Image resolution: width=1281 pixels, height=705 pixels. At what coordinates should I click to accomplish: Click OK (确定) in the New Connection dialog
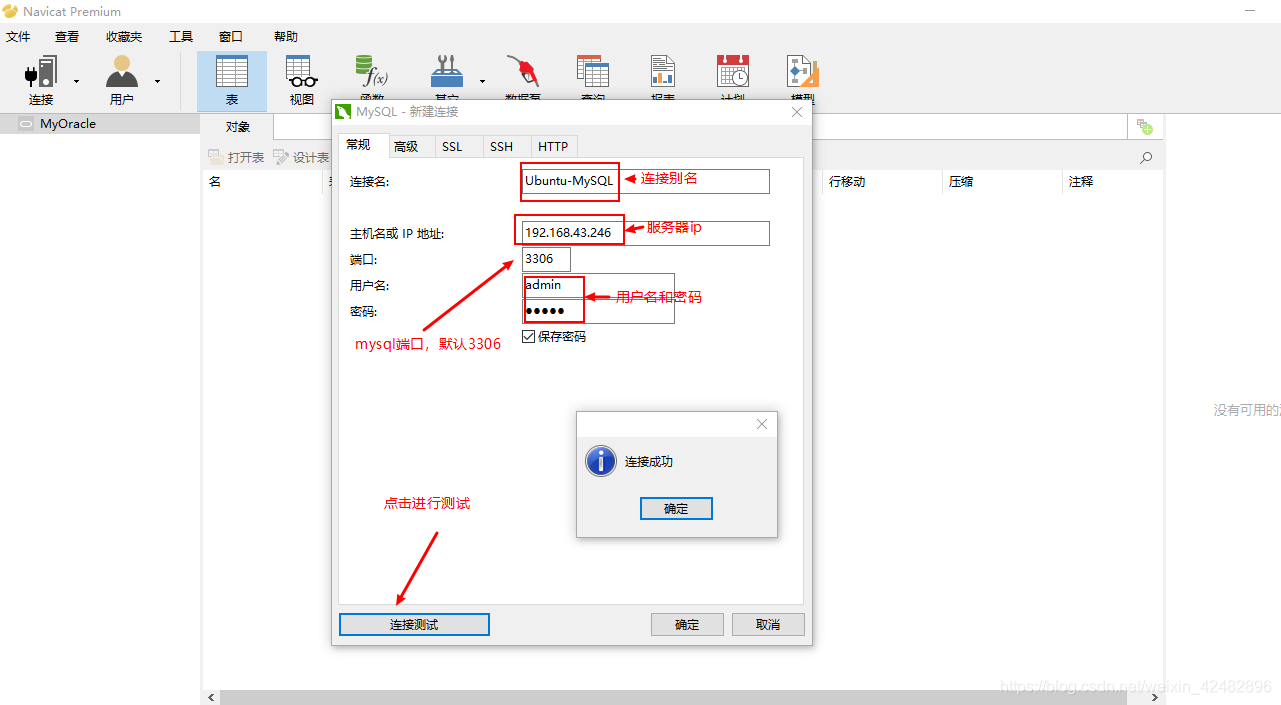pos(687,624)
